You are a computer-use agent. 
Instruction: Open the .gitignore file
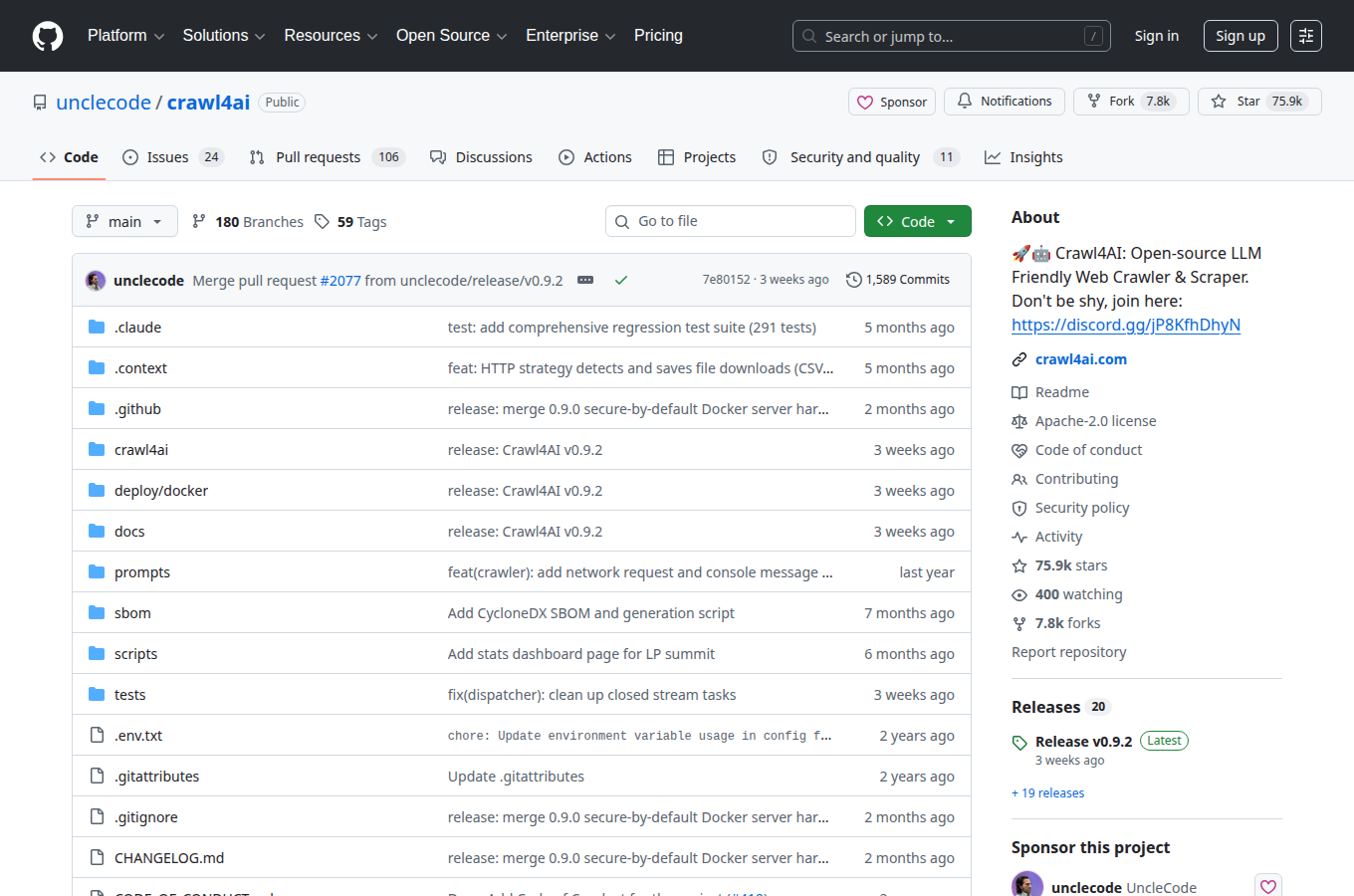(146, 817)
